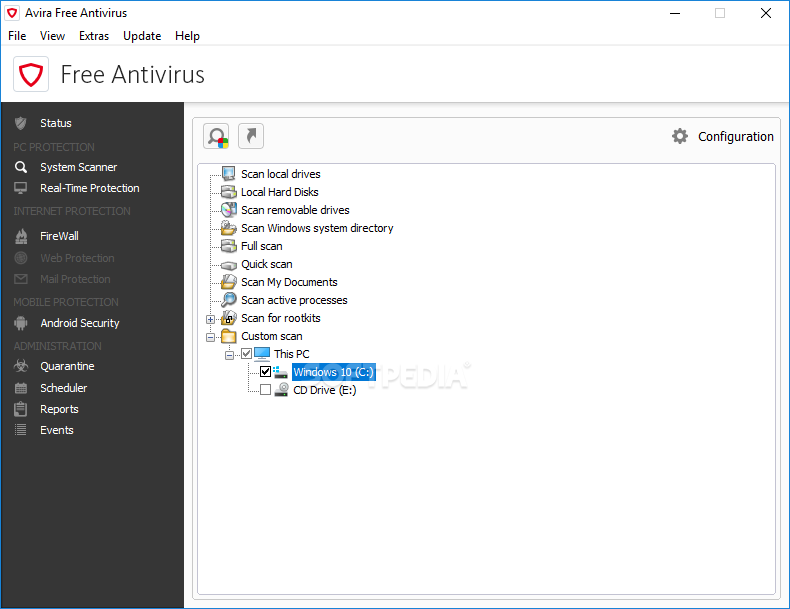This screenshot has width=790, height=609.
Task: Select Scan removable drives profile text
Action: click(x=295, y=210)
